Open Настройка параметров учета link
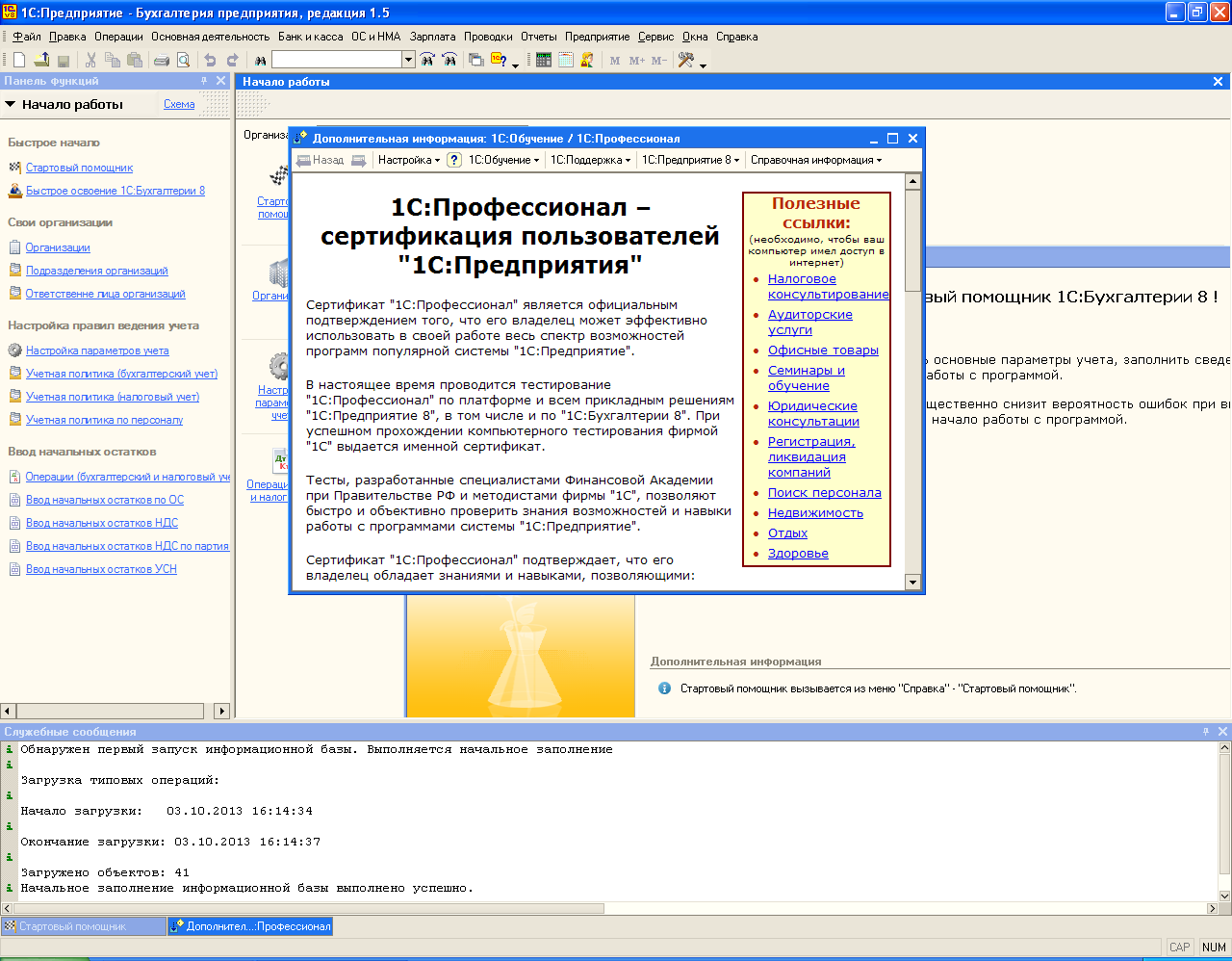This screenshot has height=961, width=1232. [x=97, y=351]
